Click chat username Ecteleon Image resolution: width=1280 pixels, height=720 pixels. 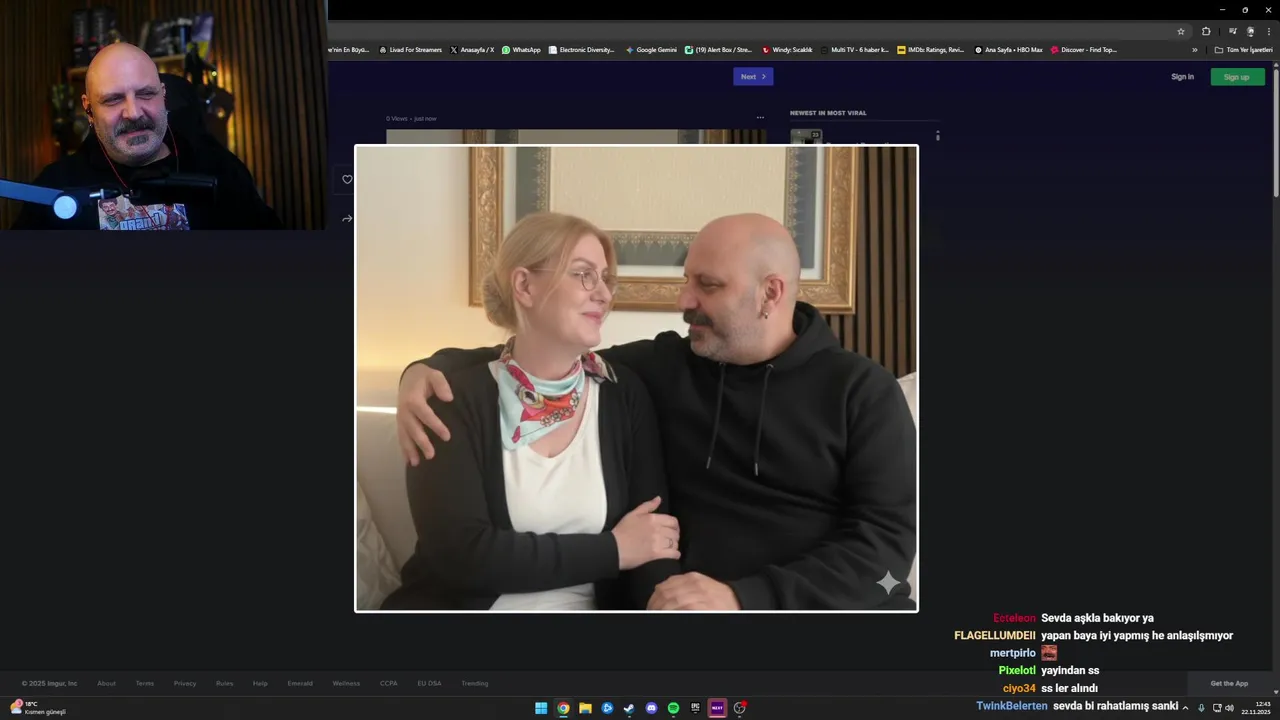coord(1014,618)
